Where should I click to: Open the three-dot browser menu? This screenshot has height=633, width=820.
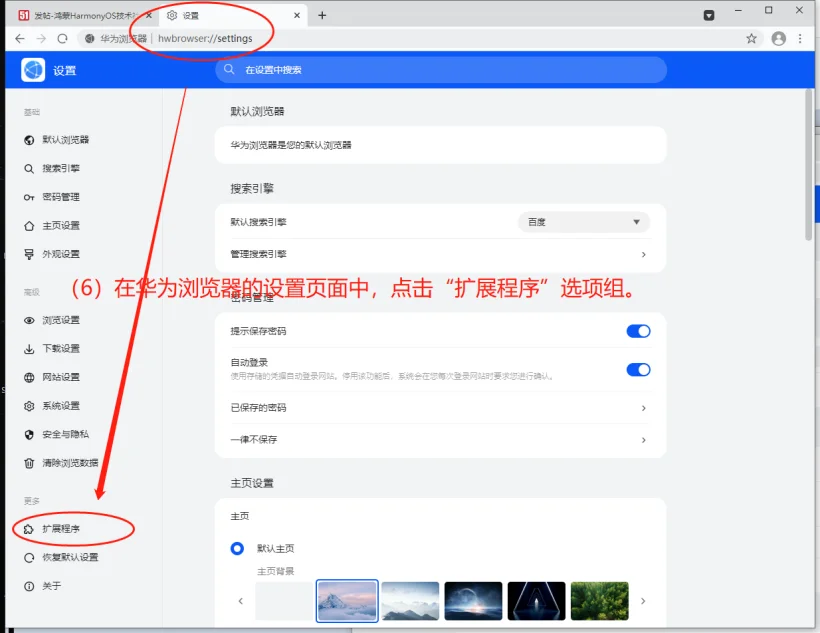[x=800, y=38]
